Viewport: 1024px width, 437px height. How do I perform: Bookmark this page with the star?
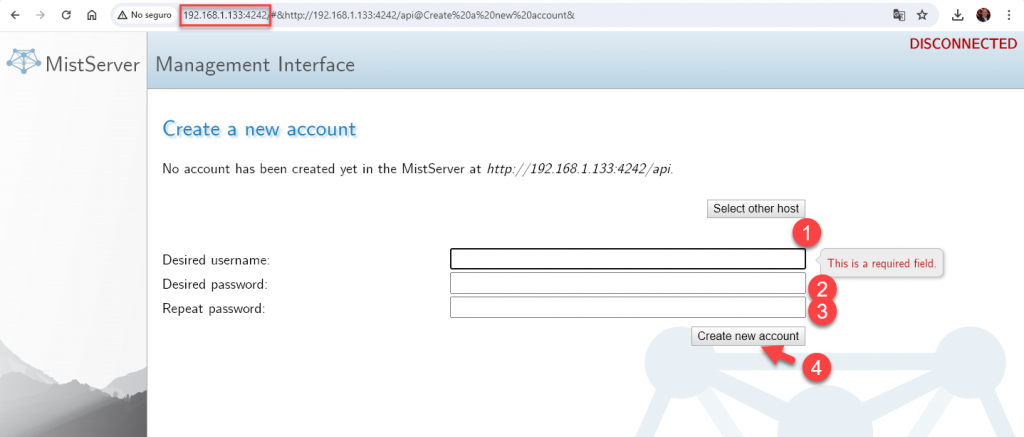point(922,16)
